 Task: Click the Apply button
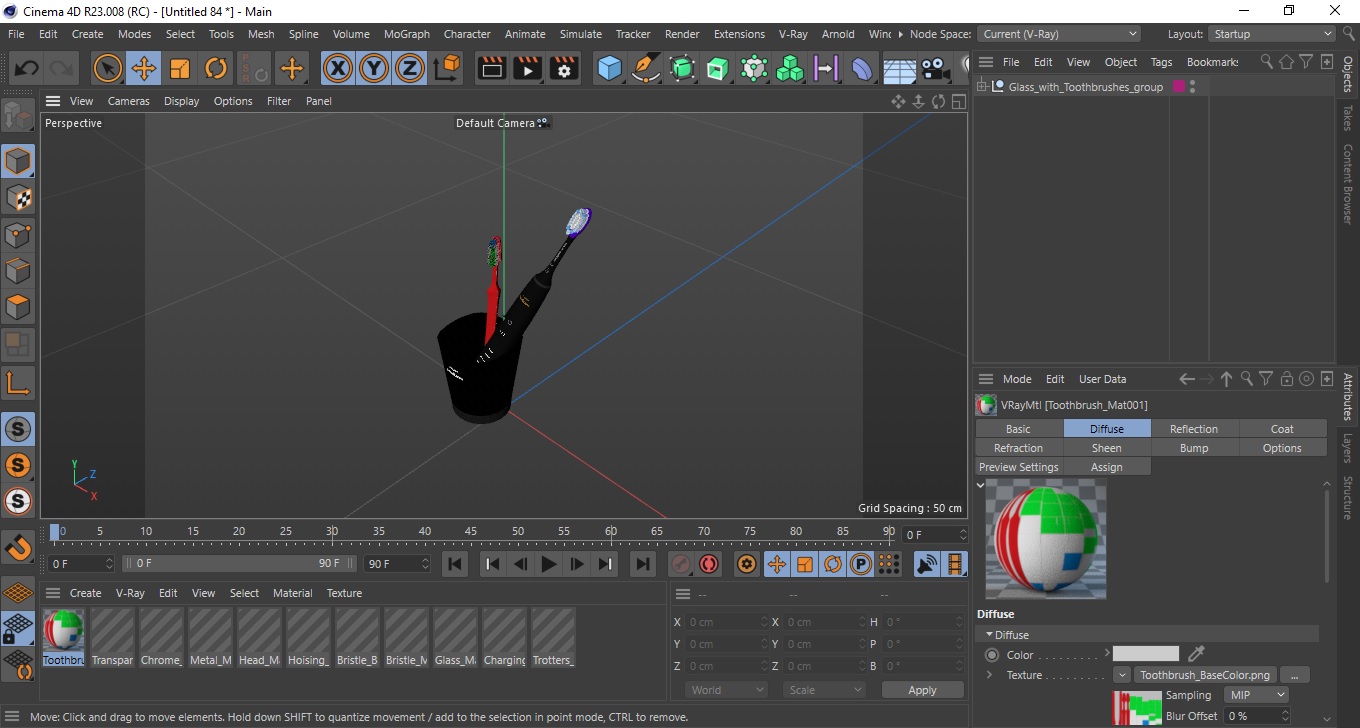tap(922, 690)
